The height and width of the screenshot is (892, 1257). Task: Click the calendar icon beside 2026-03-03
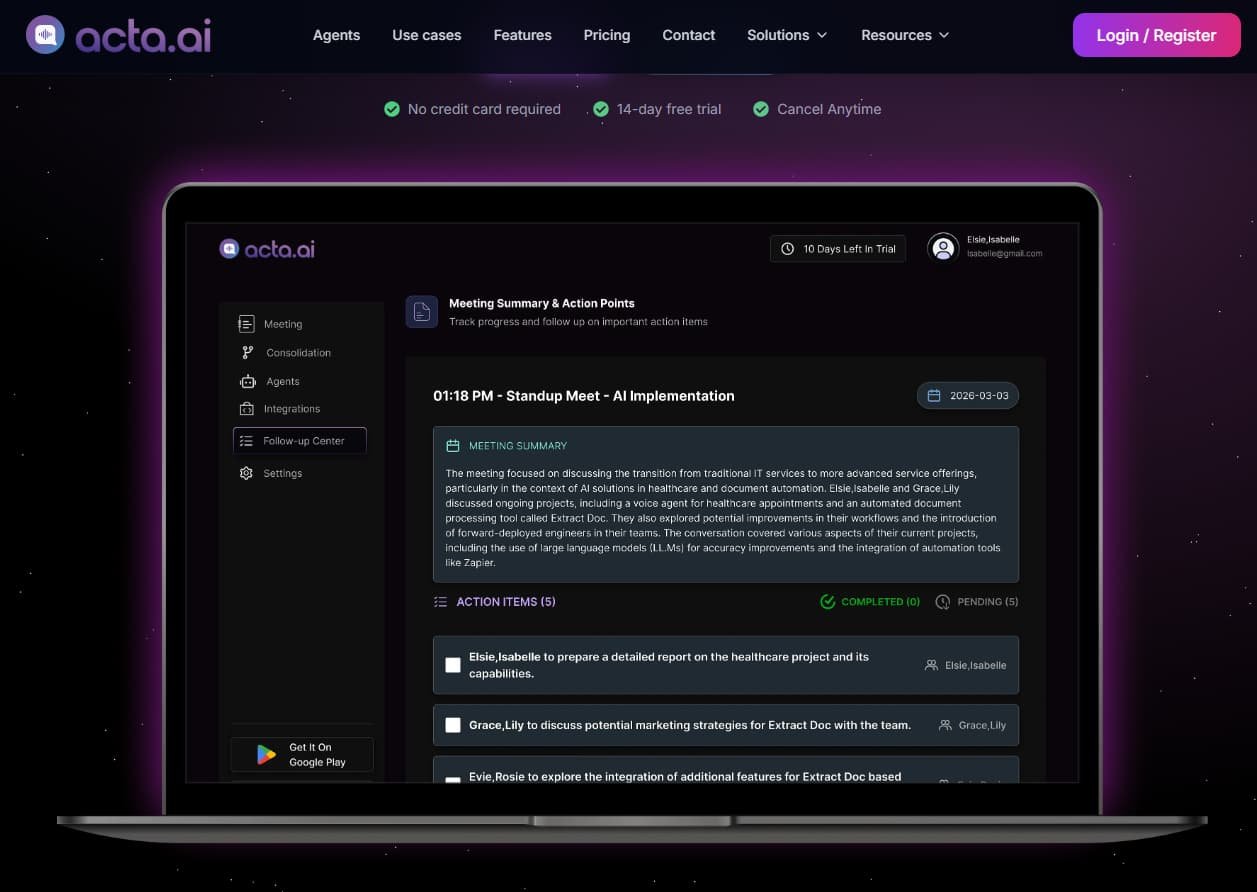[x=934, y=396]
